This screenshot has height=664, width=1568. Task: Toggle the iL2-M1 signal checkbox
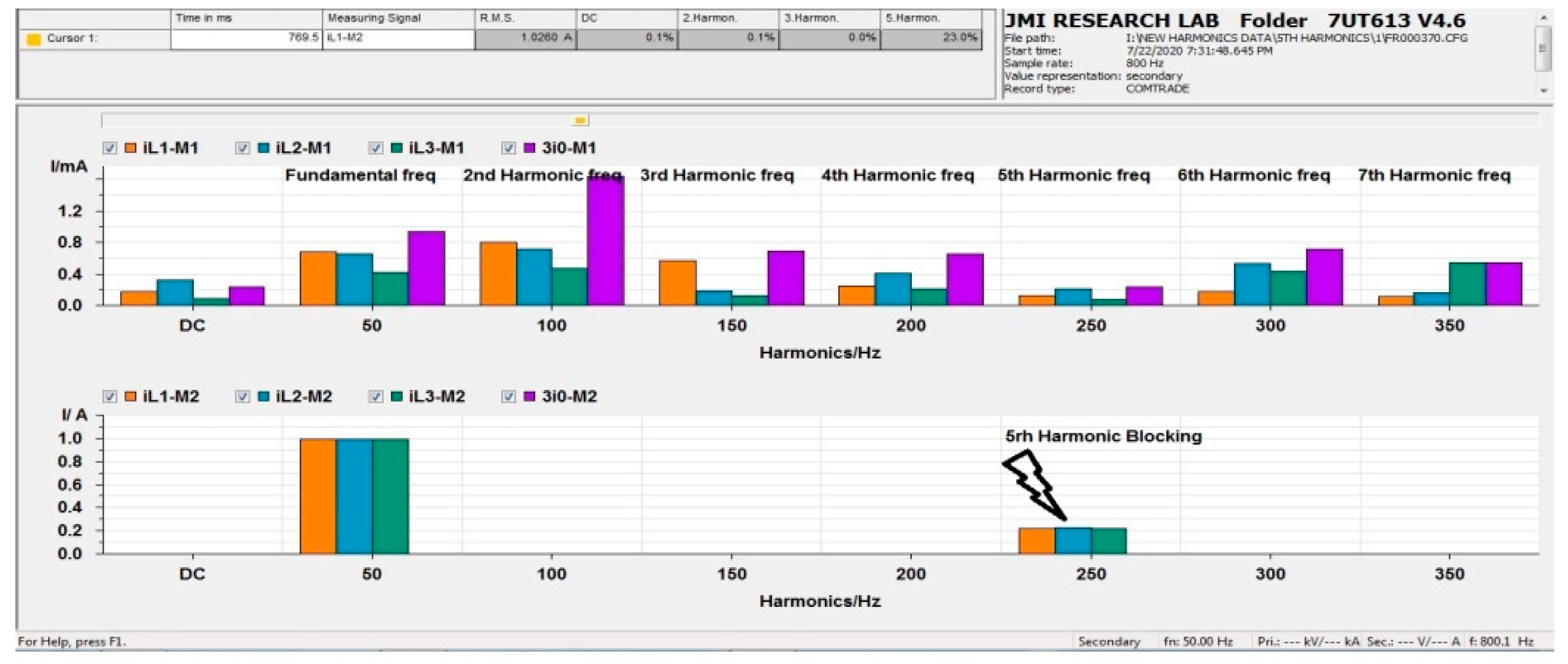click(242, 148)
